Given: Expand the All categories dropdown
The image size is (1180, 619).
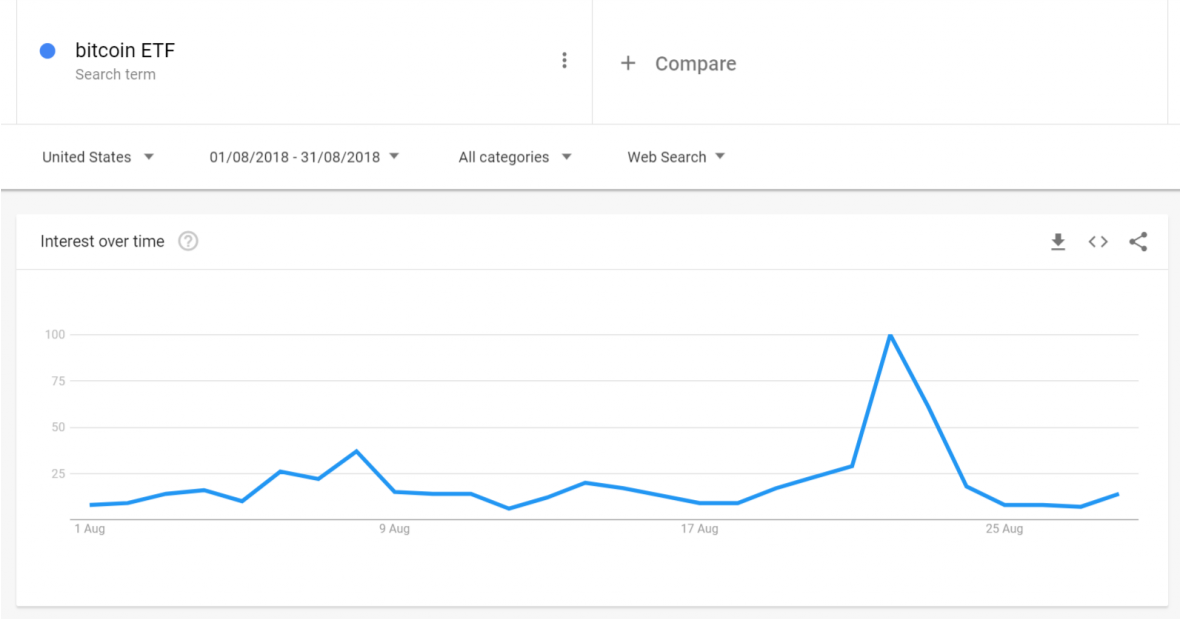Looking at the screenshot, I should [x=515, y=157].
